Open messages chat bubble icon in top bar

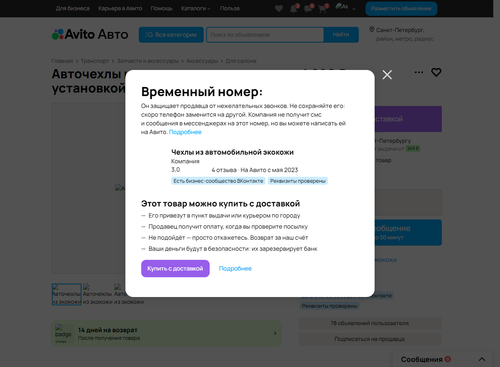[308, 9]
